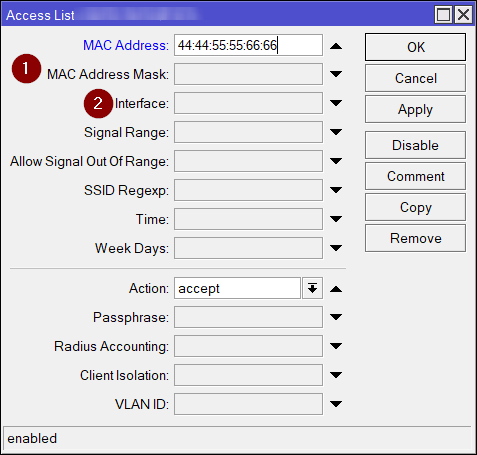Expand the Passphrase option
This screenshot has height=455, width=477.
click(x=336, y=317)
